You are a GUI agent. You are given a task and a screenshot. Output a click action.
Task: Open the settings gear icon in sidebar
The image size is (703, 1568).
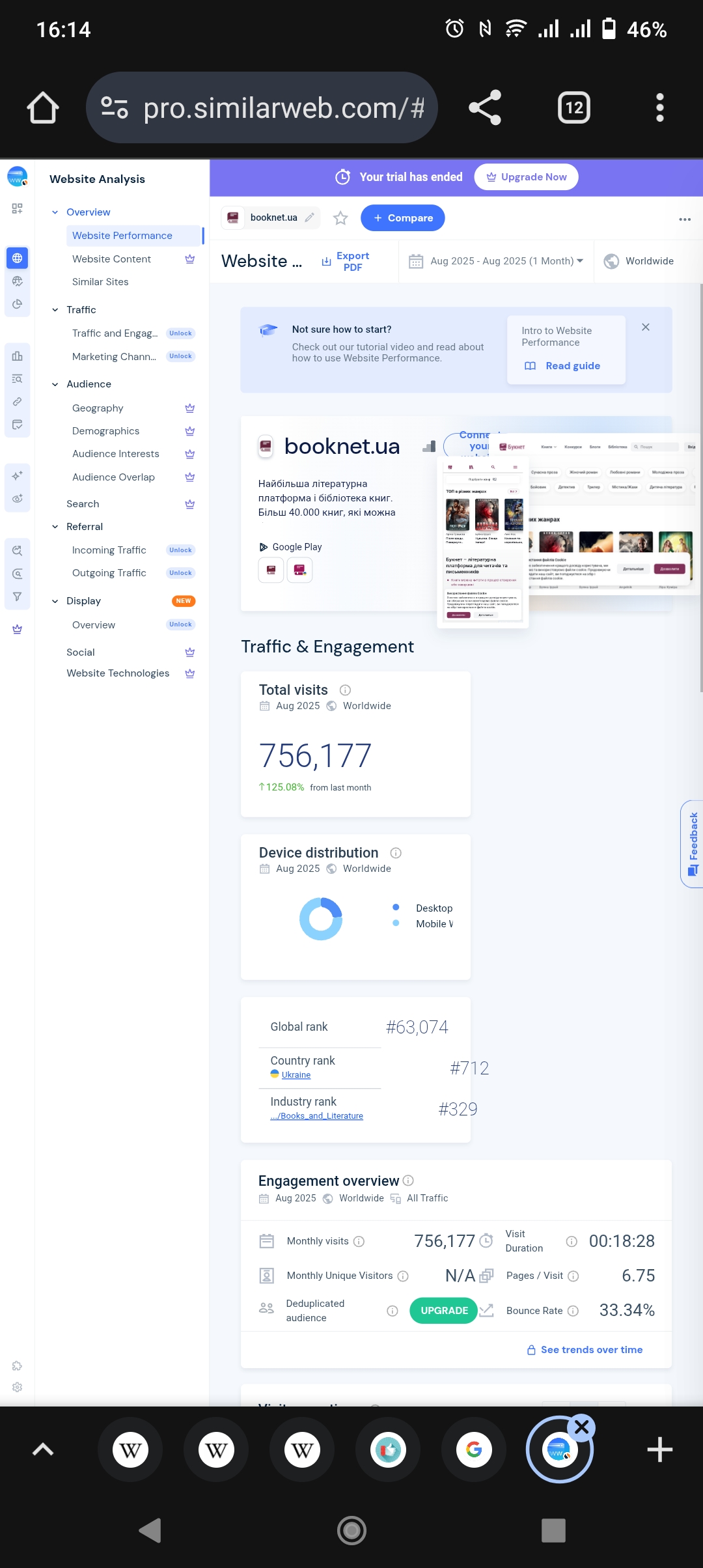[18, 1387]
